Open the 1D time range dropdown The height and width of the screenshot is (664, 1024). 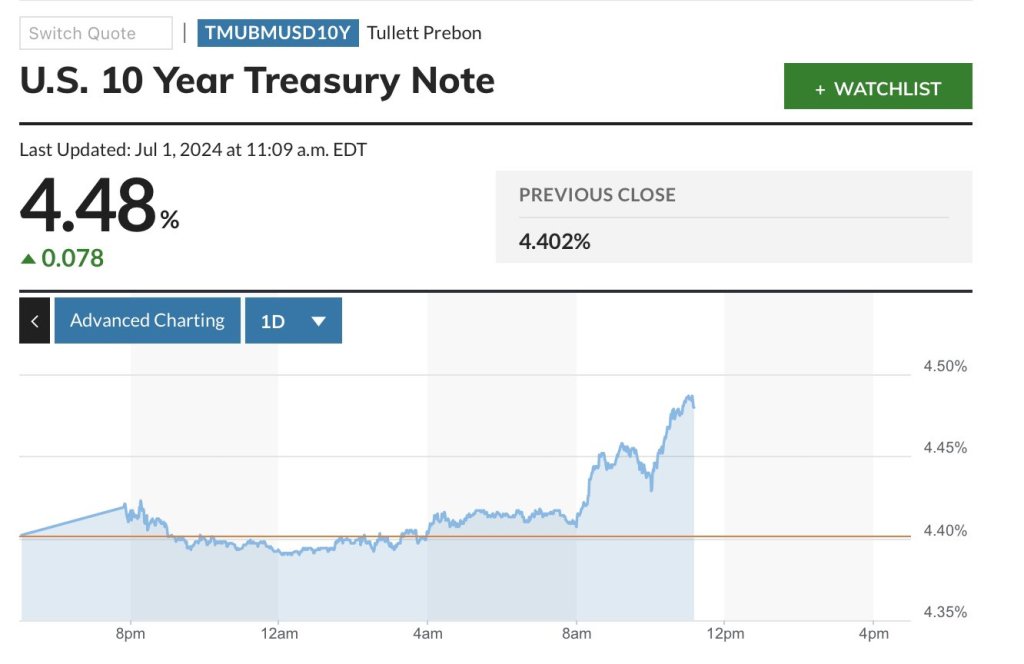(x=293, y=321)
